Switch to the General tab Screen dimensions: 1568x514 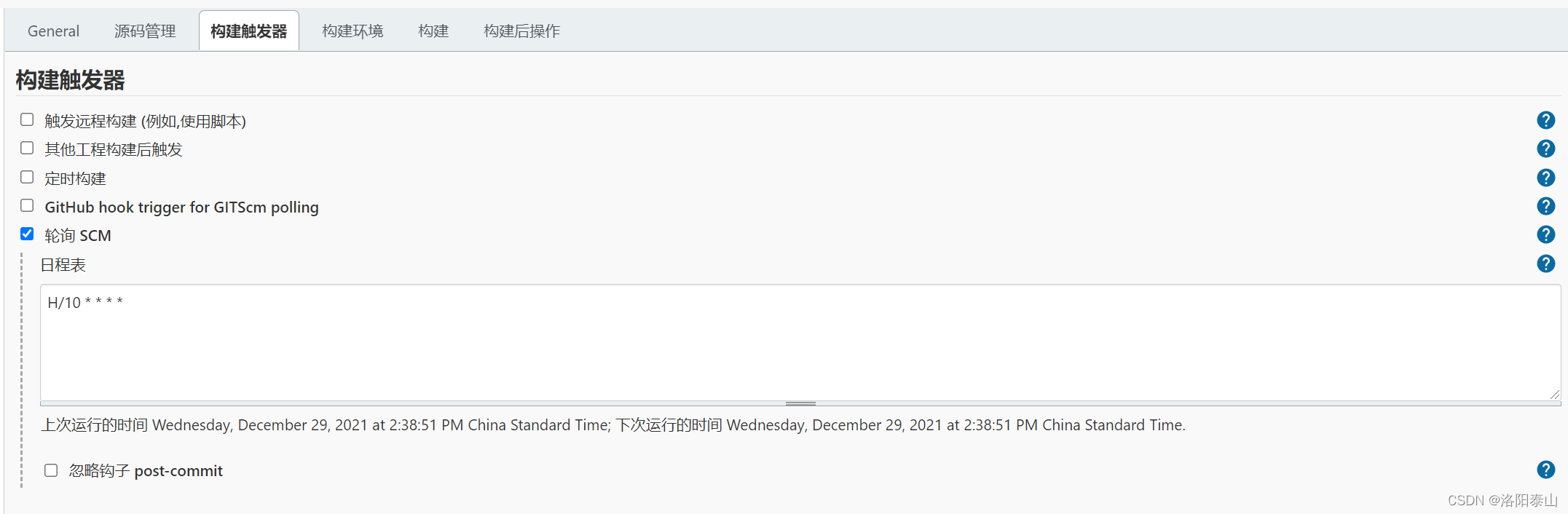pyautogui.click(x=53, y=31)
